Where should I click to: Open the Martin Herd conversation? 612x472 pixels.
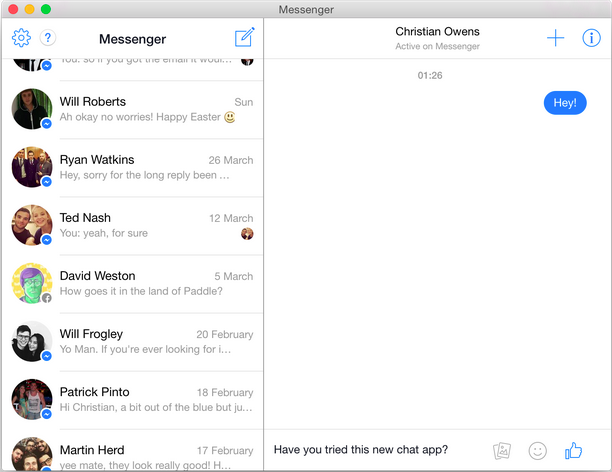(x=133, y=451)
